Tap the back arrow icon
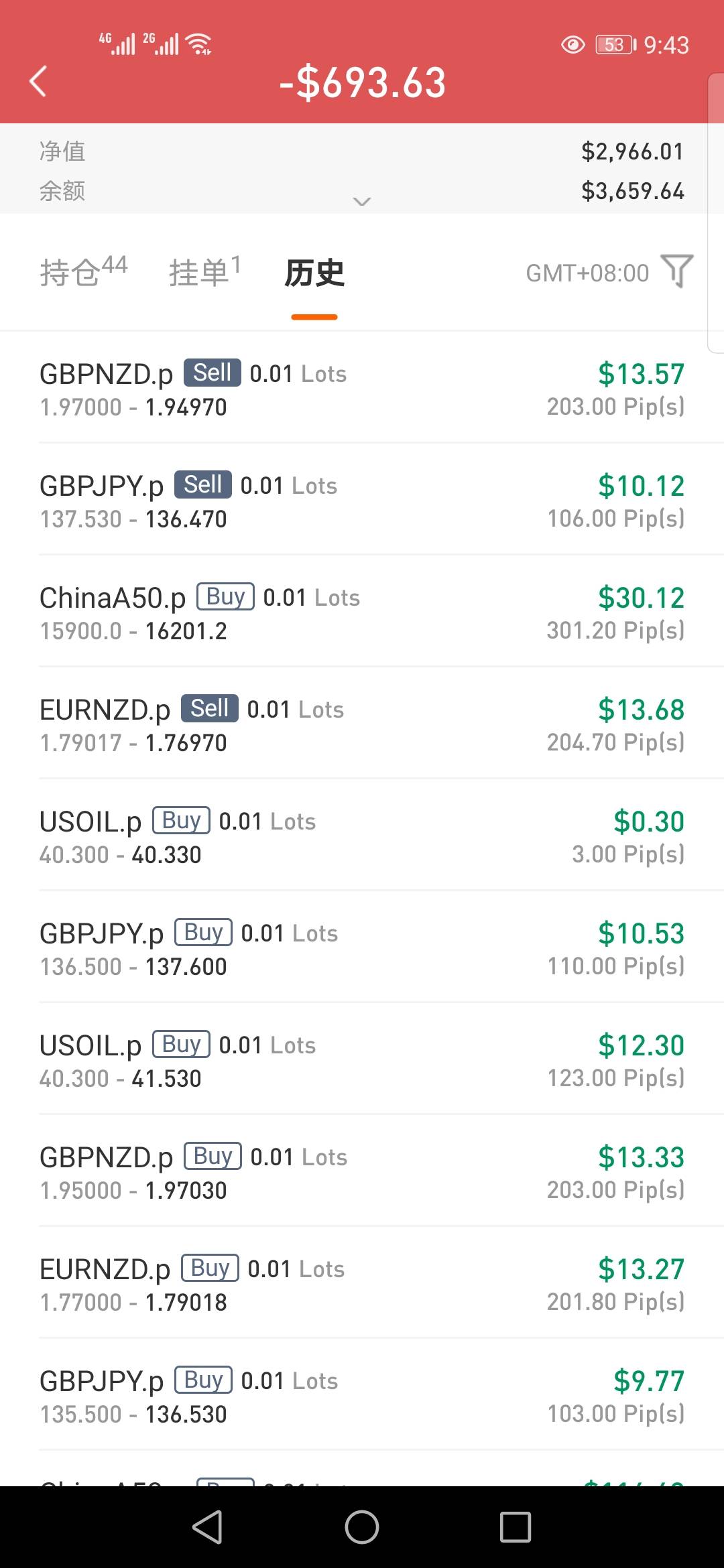Screen dimensions: 724x1568 pyautogui.click(x=39, y=82)
